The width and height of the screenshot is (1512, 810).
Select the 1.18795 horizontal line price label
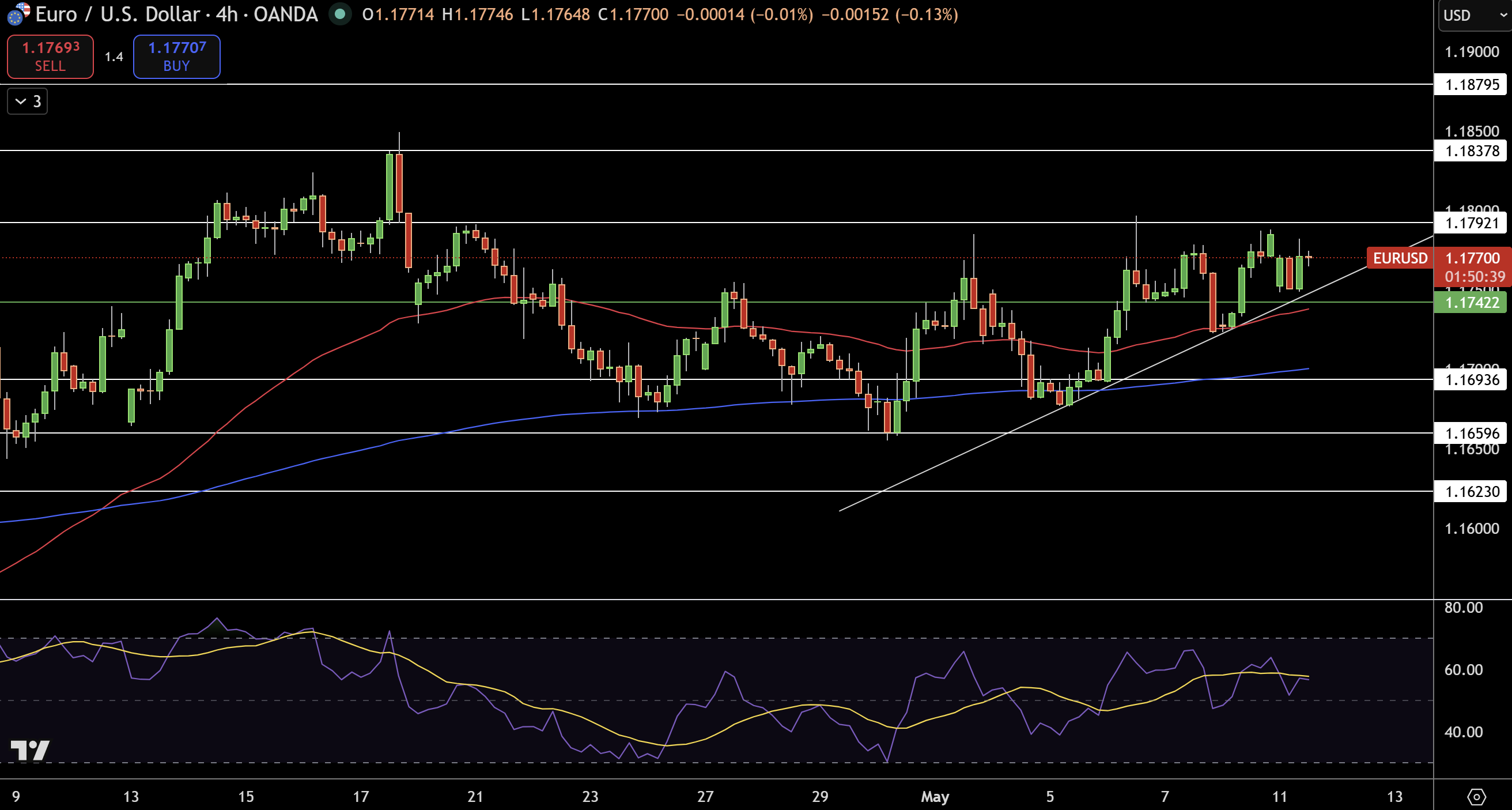(1472, 85)
